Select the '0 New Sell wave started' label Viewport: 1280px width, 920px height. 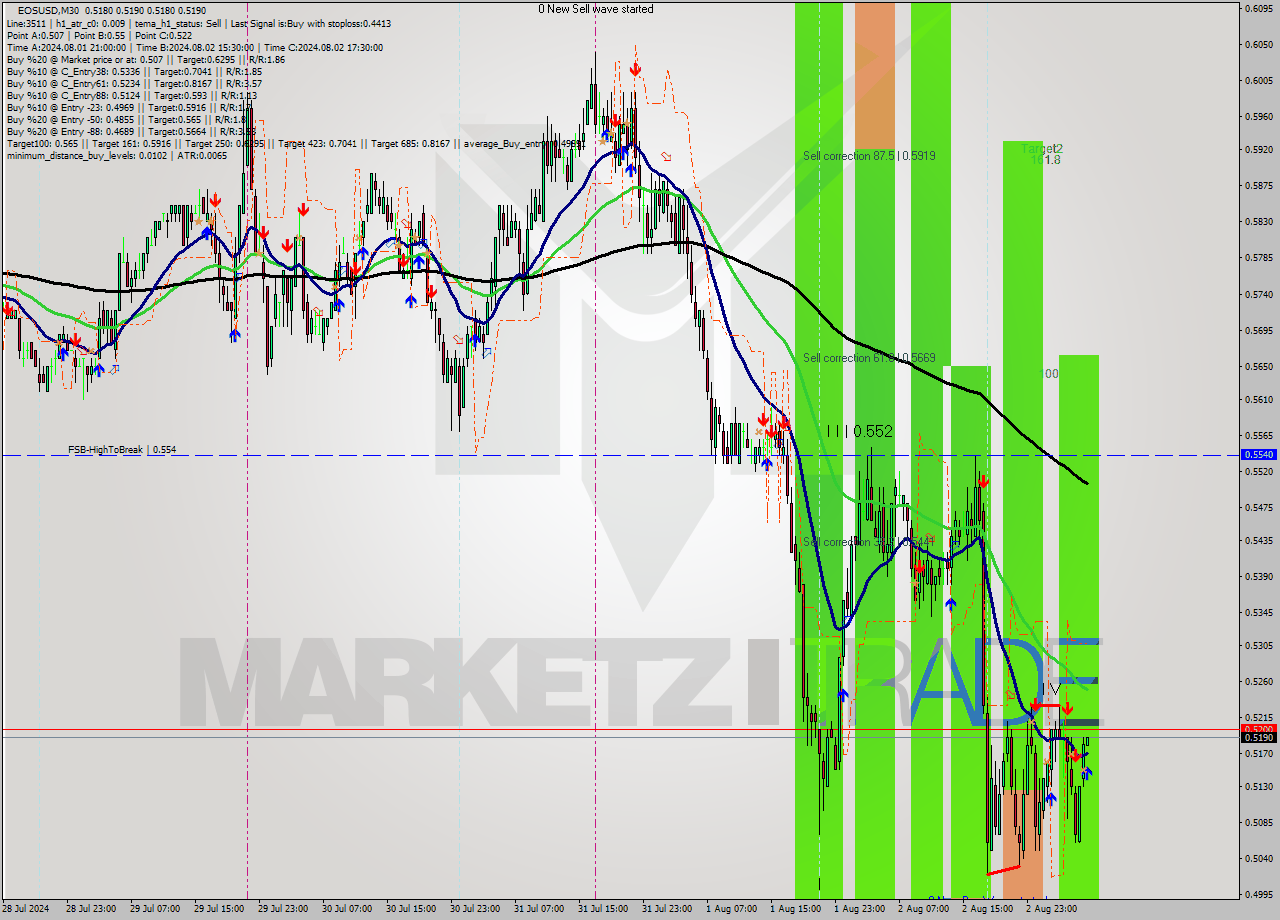click(596, 9)
